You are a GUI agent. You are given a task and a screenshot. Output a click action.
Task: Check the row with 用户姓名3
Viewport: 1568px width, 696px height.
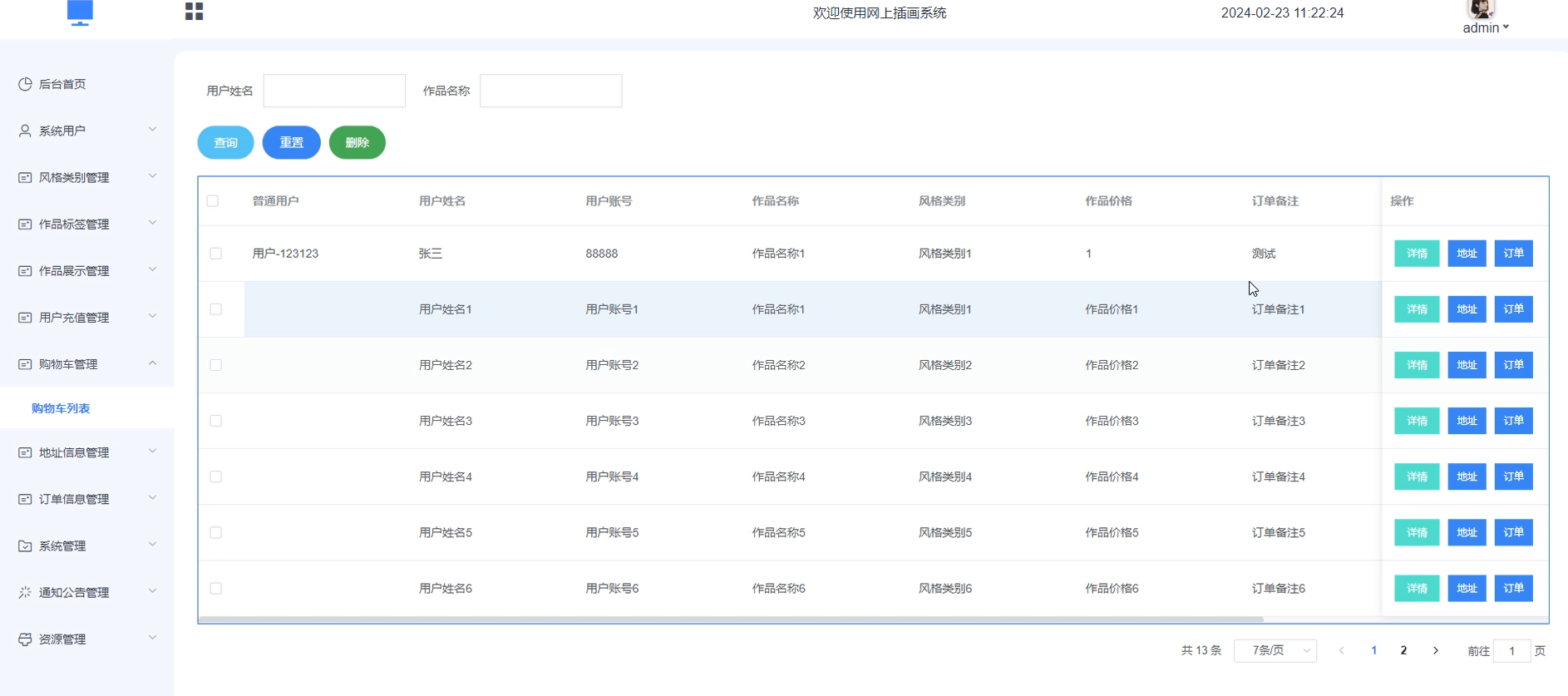216,421
